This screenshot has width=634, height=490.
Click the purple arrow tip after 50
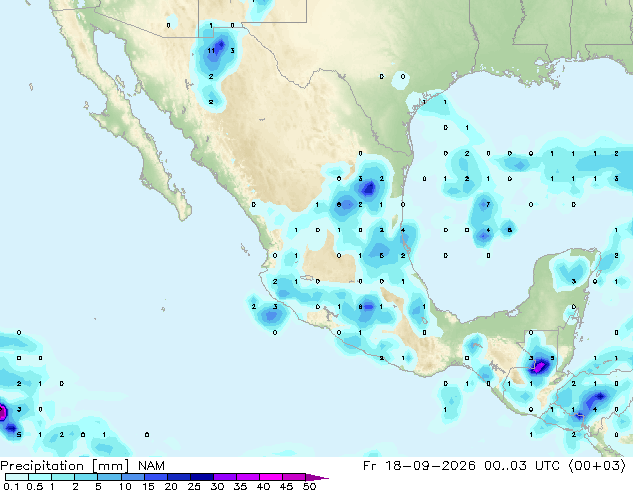[317, 477]
